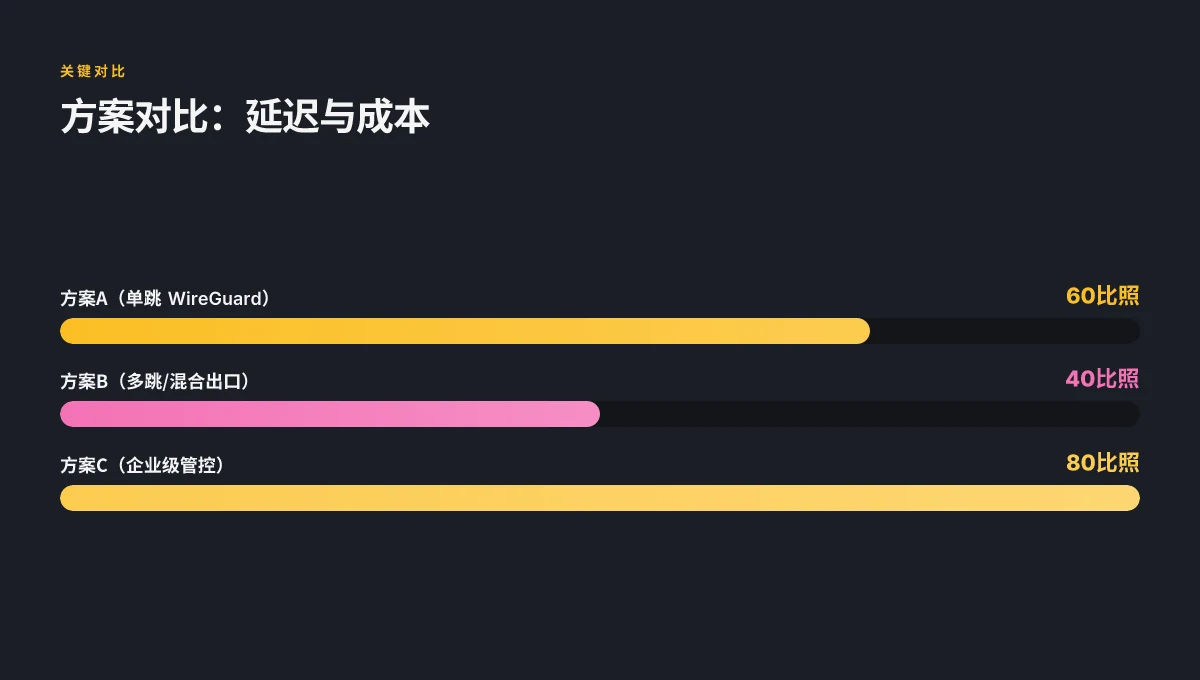
Task: Click the full-width yellow 方案C bar
Action: point(600,498)
